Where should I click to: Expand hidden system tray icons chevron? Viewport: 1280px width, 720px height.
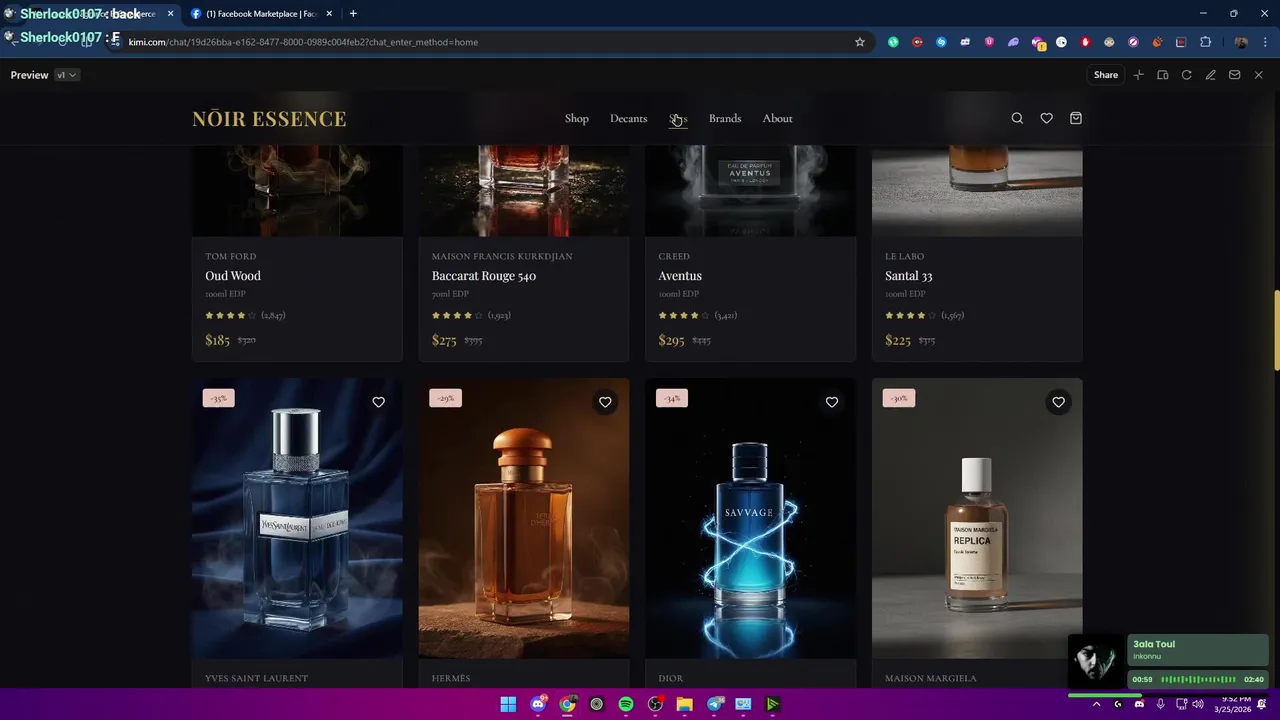click(1096, 704)
